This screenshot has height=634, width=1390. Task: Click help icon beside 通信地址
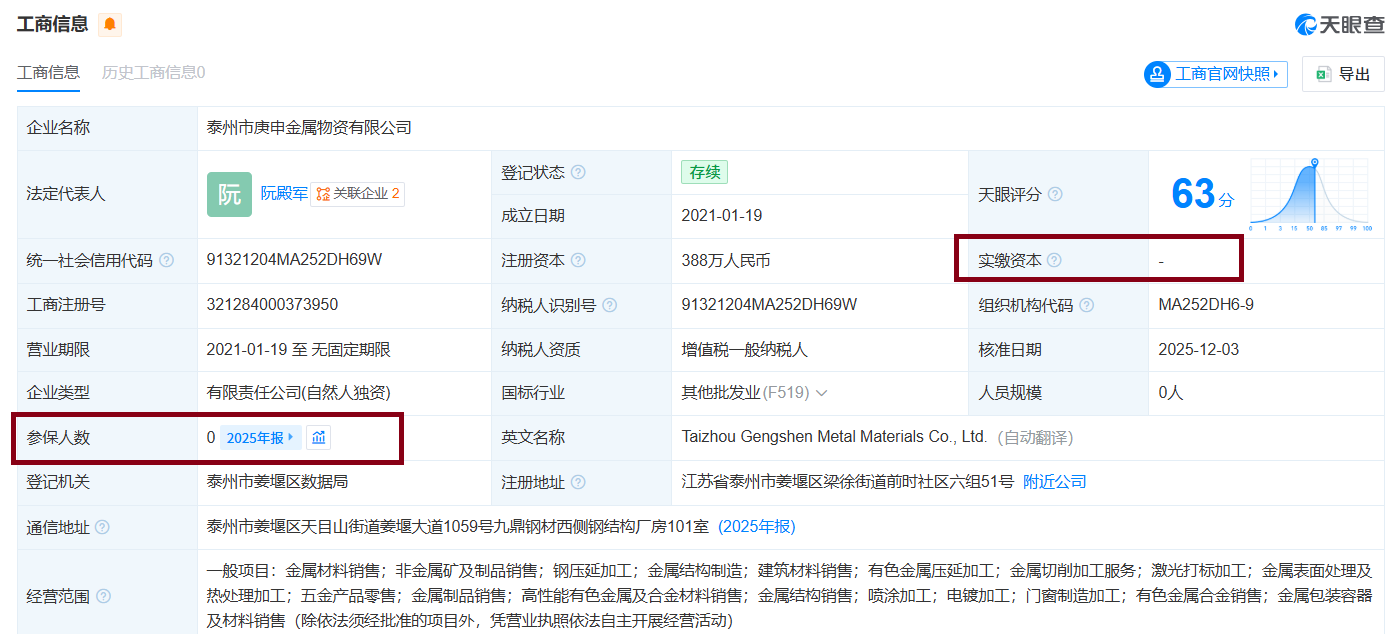(102, 527)
